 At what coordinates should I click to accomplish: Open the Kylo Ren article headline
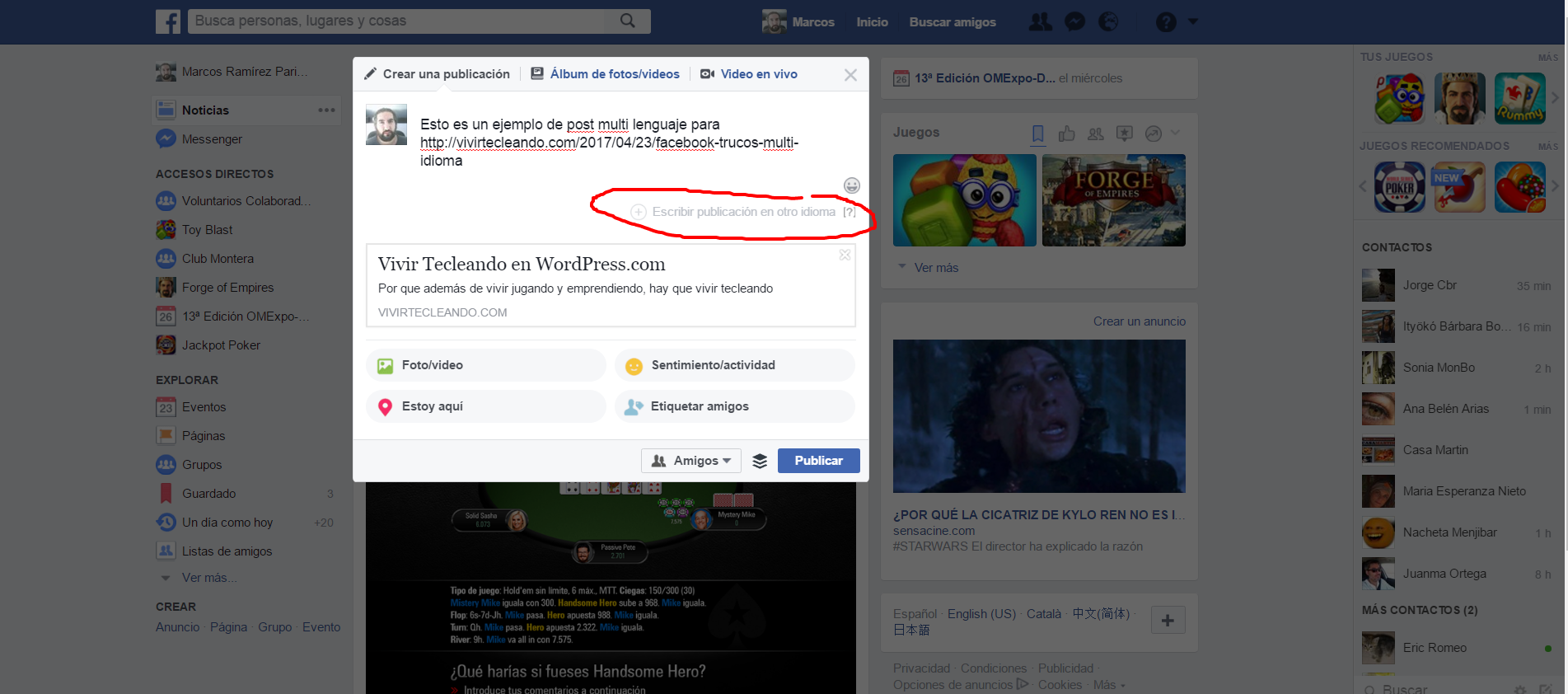tap(1039, 515)
